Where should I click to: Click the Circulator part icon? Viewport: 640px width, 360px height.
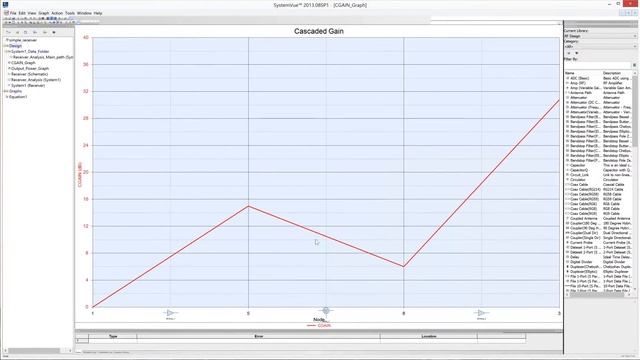567,180
